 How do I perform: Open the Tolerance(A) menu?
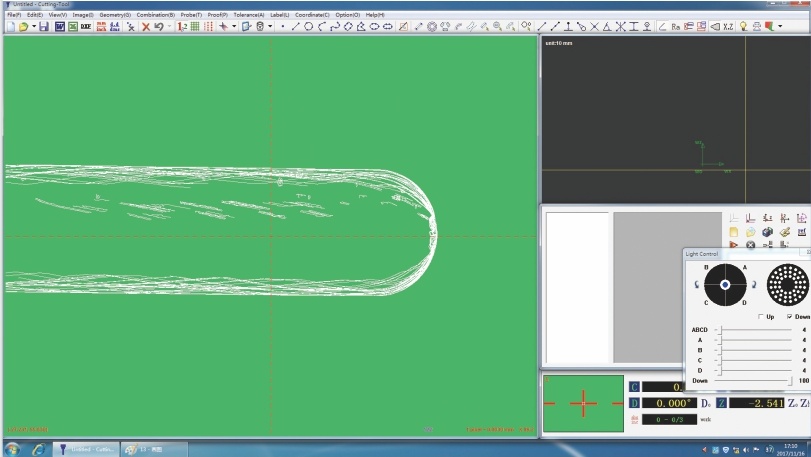249,15
